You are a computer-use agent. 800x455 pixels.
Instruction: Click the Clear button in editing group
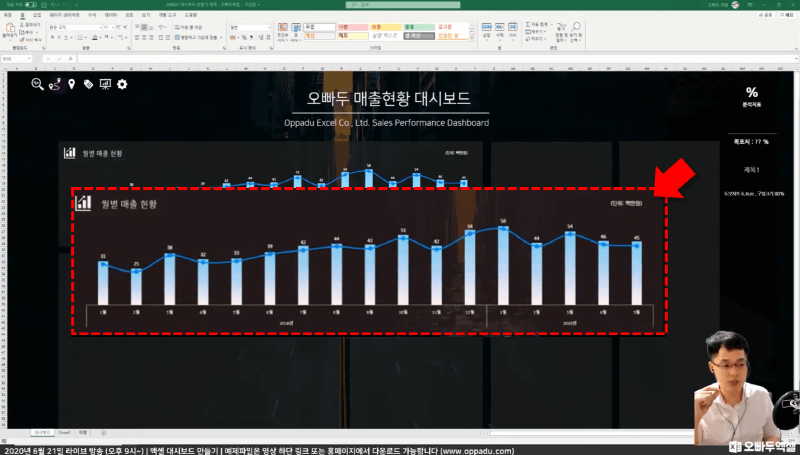pyautogui.click(x=535, y=39)
